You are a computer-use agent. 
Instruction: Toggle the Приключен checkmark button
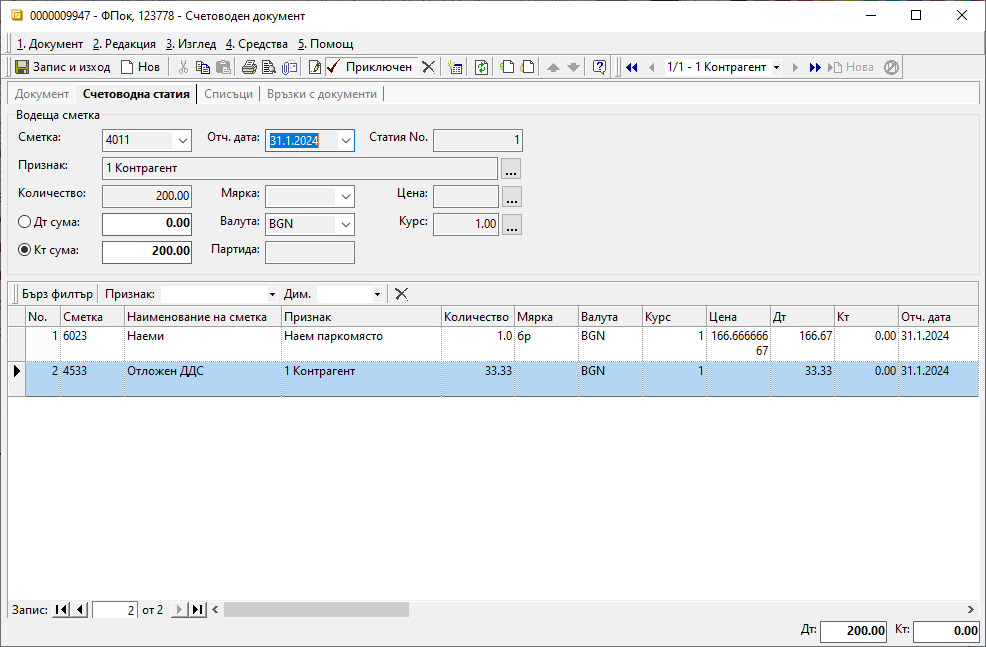point(369,67)
